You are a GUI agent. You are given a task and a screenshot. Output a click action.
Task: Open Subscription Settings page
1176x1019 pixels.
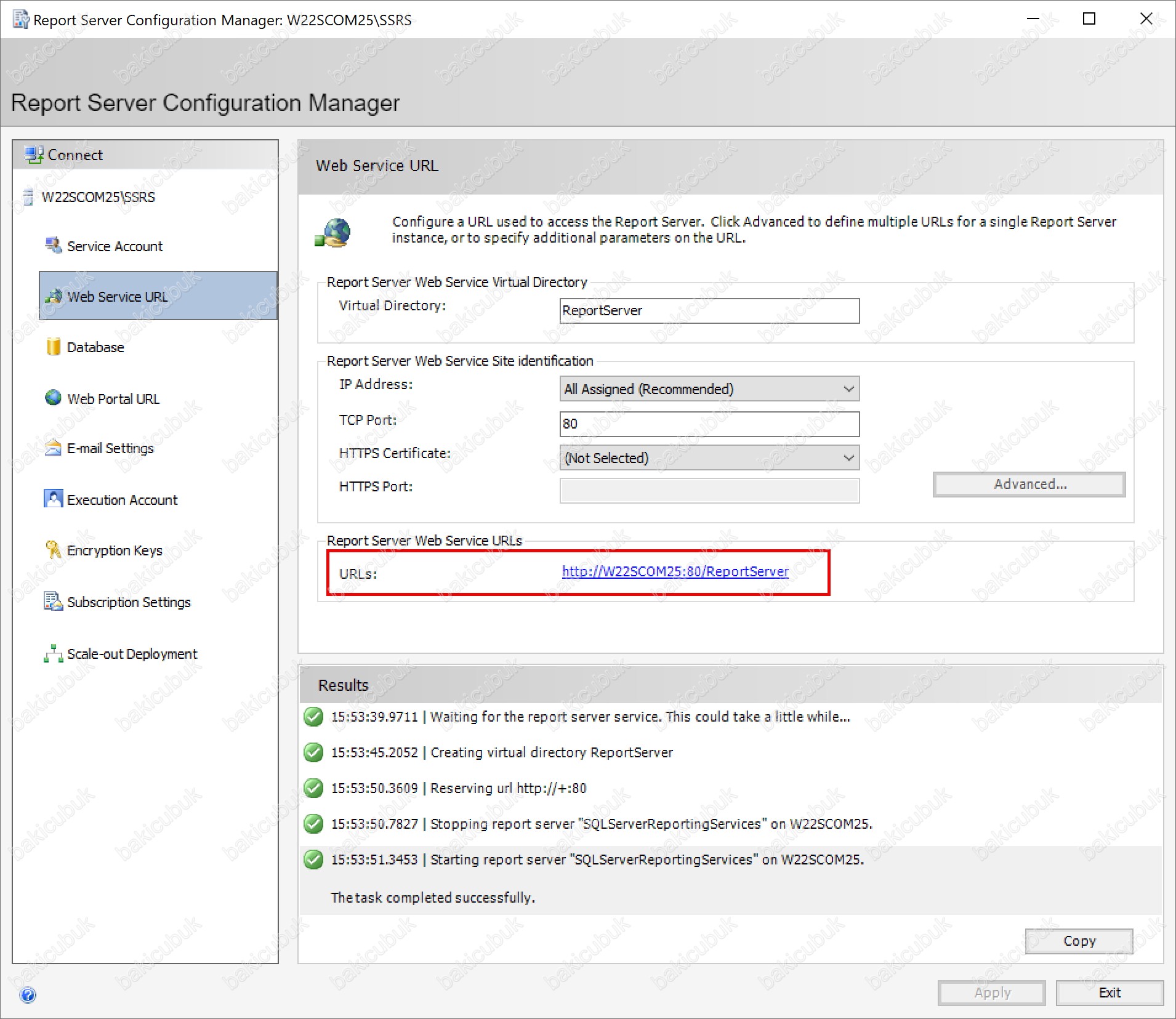(x=129, y=602)
